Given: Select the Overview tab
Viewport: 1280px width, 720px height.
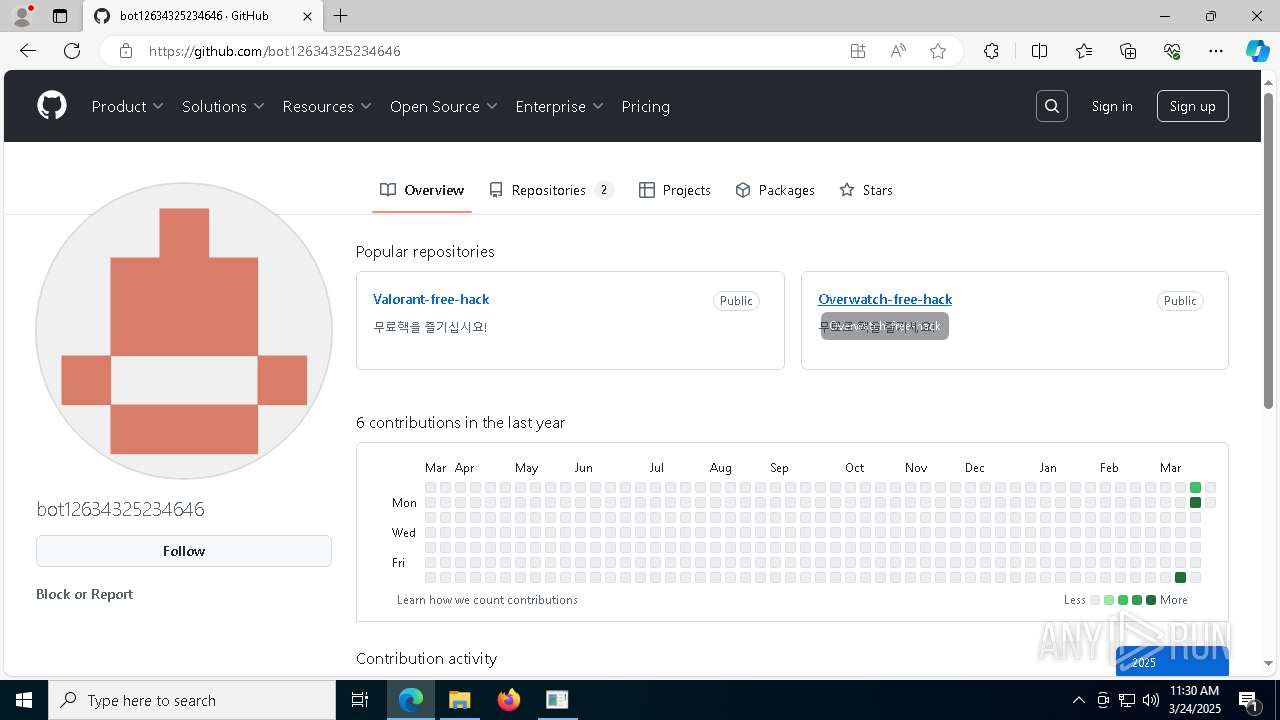Looking at the screenshot, I should point(422,190).
